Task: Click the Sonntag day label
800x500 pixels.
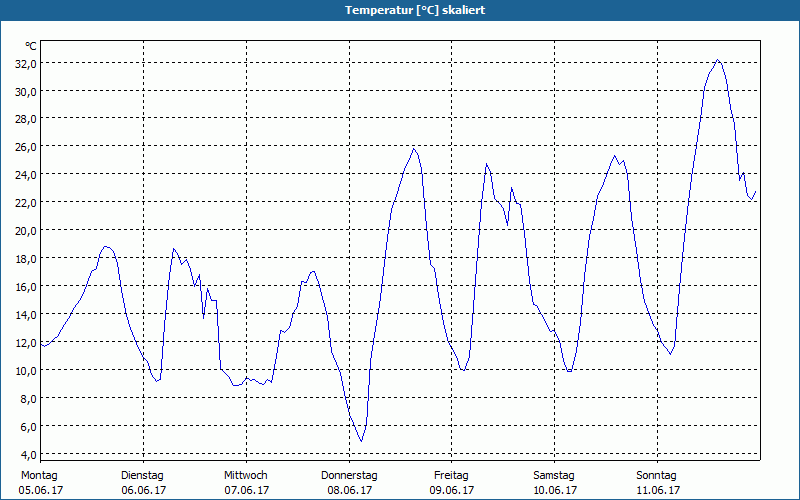Action: point(656,476)
